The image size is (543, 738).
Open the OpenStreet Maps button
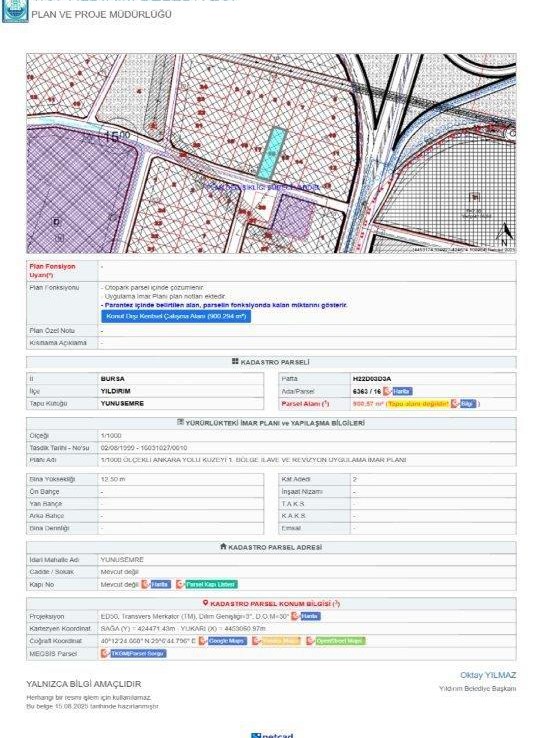pyautogui.click(x=340, y=641)
